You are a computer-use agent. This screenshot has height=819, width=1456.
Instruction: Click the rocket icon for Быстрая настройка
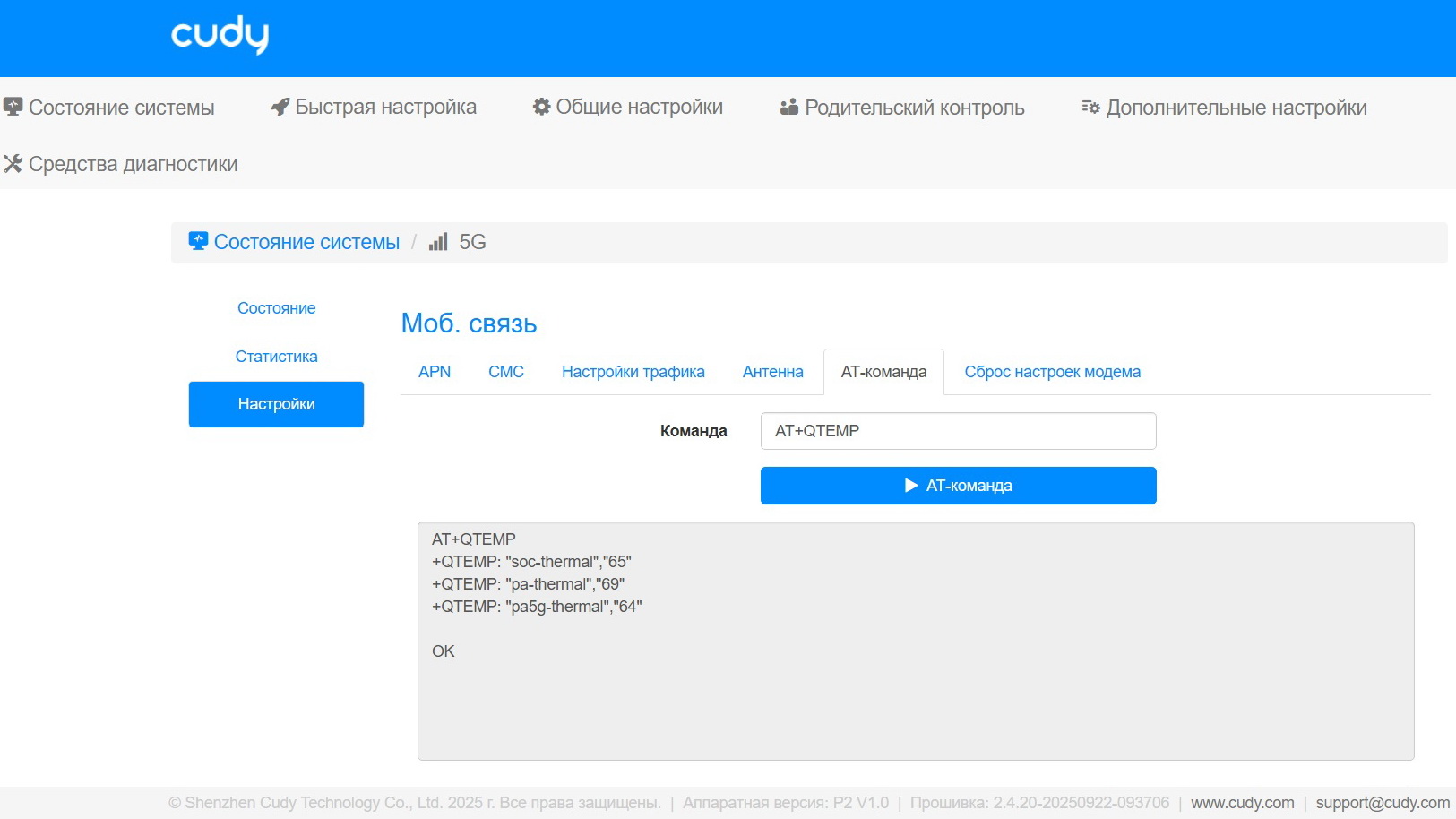point(280,107)
